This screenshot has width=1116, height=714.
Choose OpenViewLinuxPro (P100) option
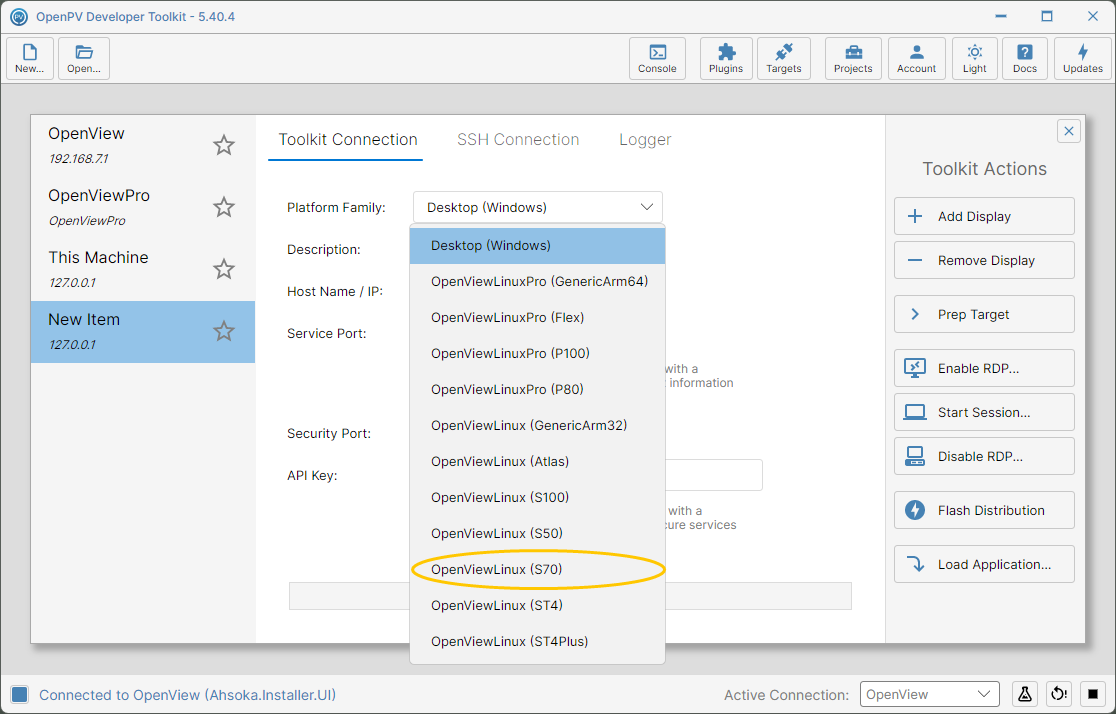(537, 353)
